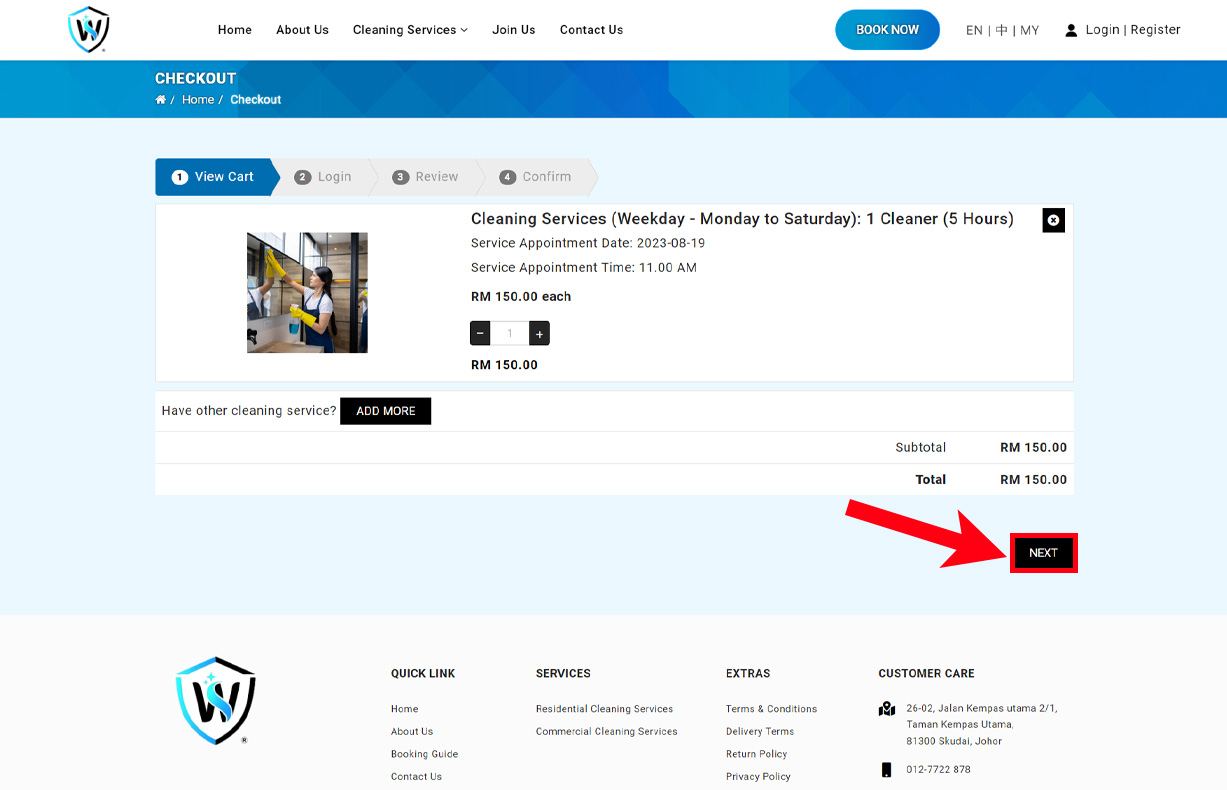Image resolution: width=1227 pixels, height=790 pixels.
Task: Click the home icon in the breadcrumb
Action: pos(160,100)
